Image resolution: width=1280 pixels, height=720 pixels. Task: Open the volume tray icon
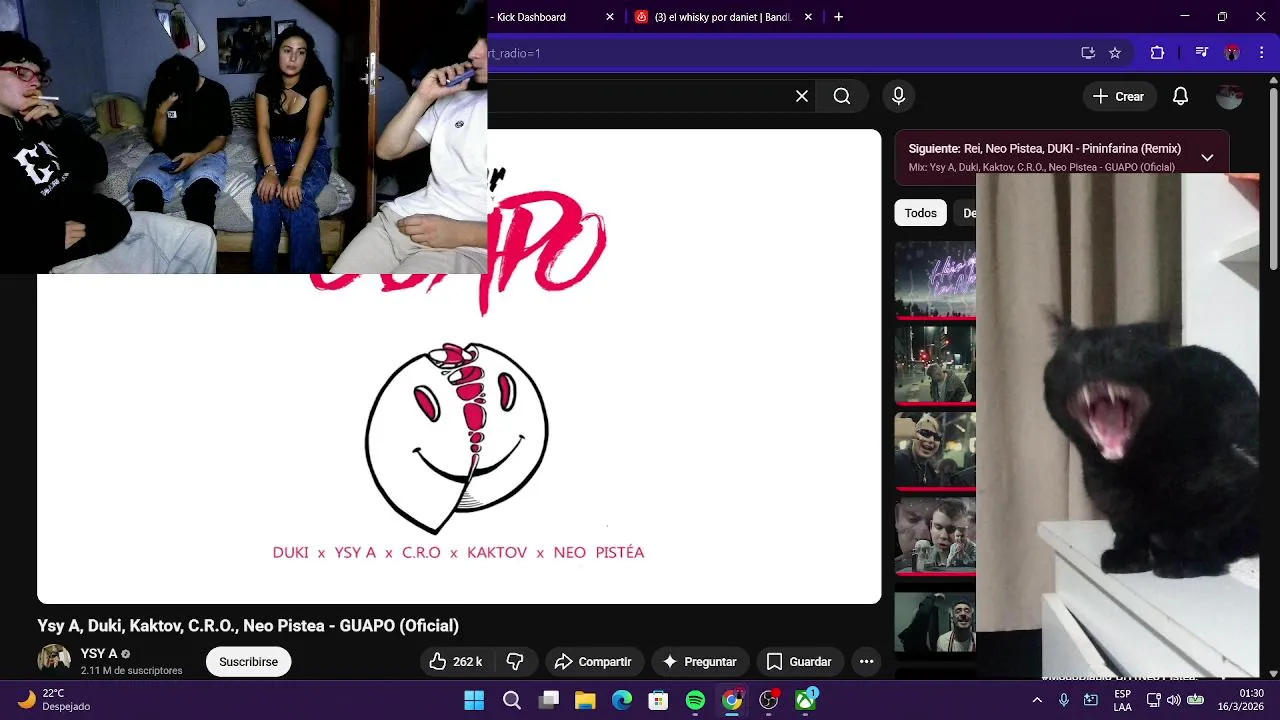coord(1174,700)
